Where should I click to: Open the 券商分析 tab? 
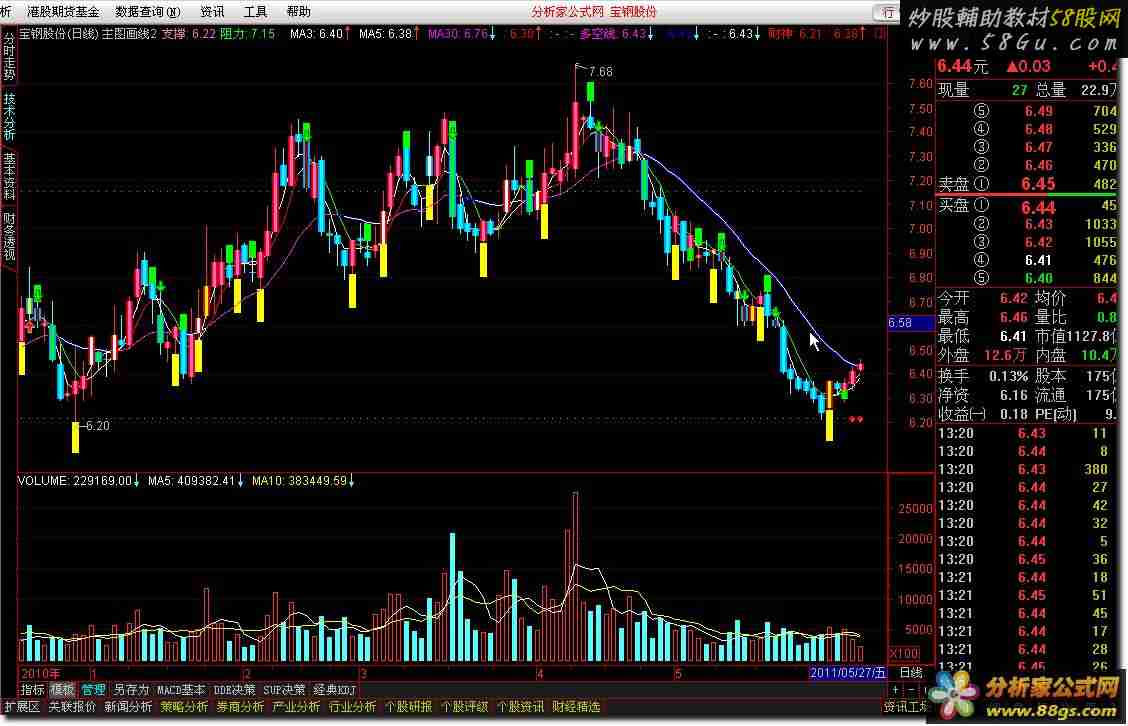pyautogui.click(x=240, y=707)
